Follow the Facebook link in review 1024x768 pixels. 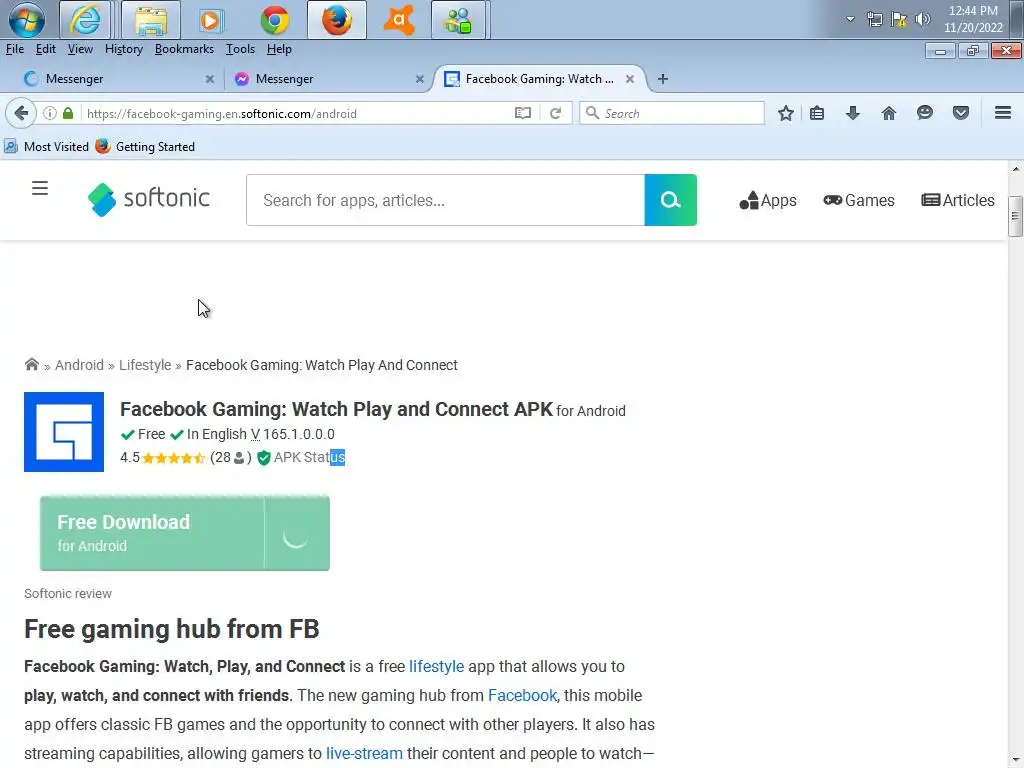[x=522, y=695]
